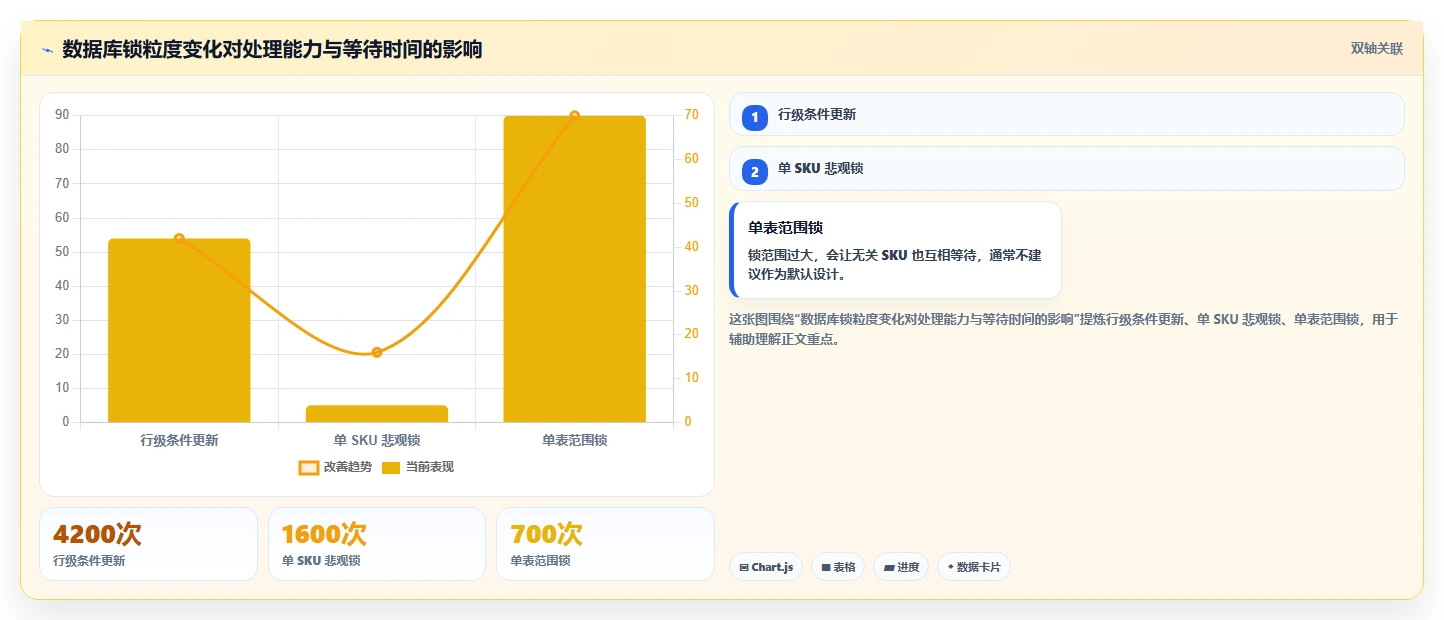
Task: Click the icon inside the 进度 tag
Action: [889, 568]
